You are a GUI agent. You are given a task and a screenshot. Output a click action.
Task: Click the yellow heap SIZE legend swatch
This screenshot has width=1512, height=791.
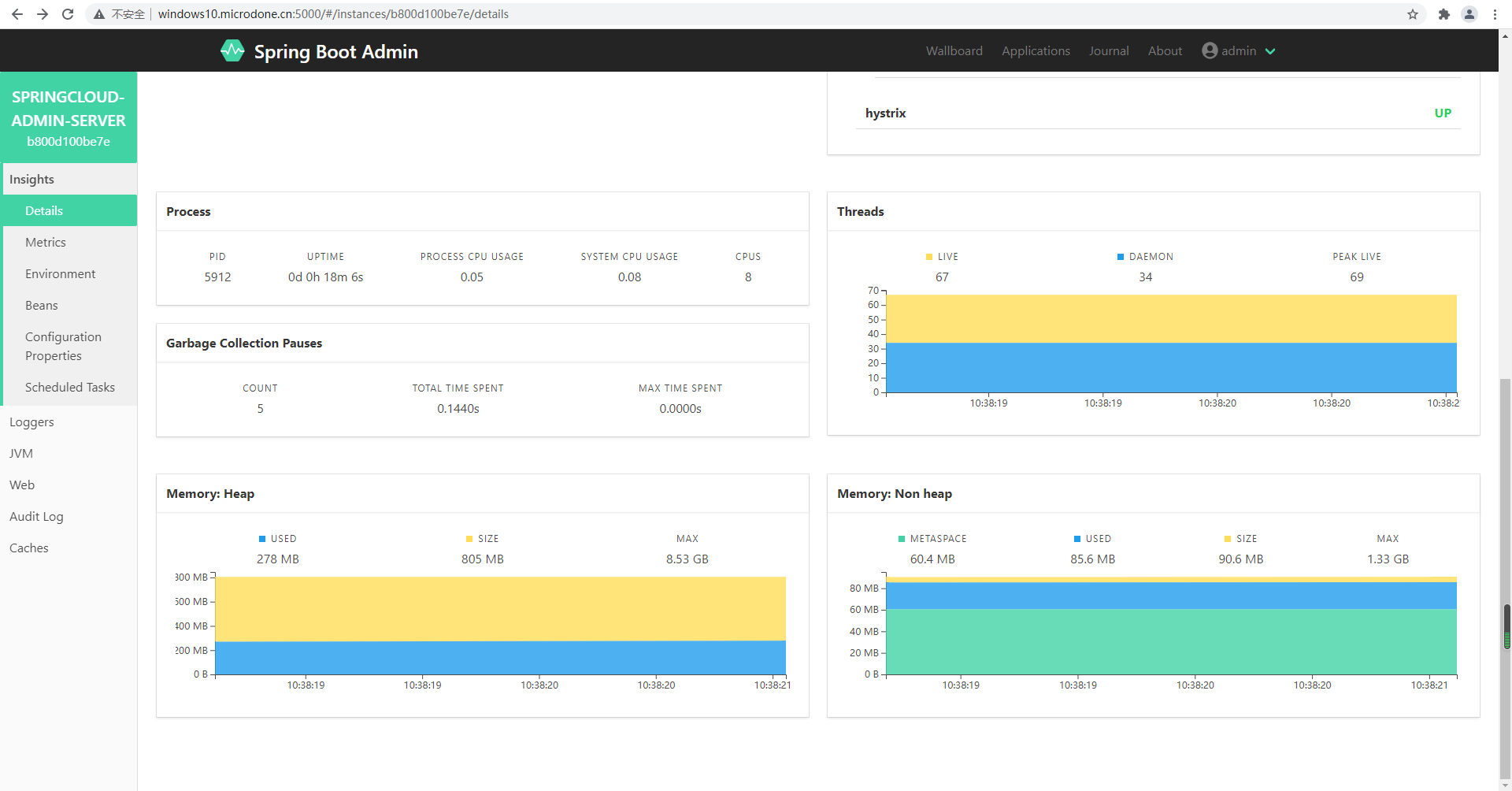tap(469, 539)
